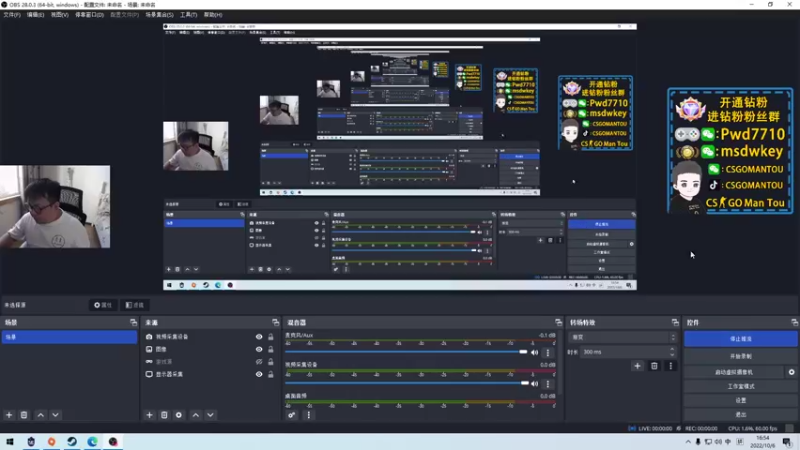
Task: Add a new source with plus icon
Action: (149, 415)
